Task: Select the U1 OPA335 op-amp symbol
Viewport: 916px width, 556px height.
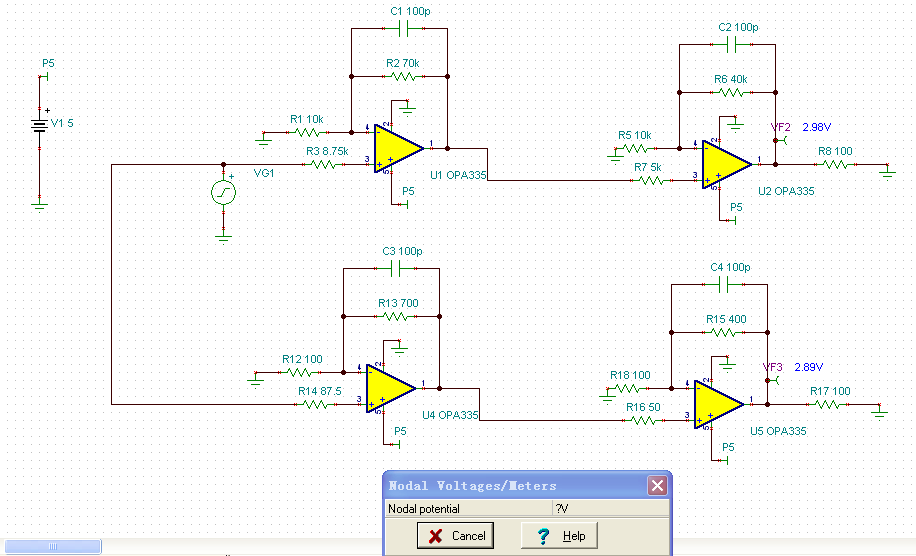Action: point(397,148)
